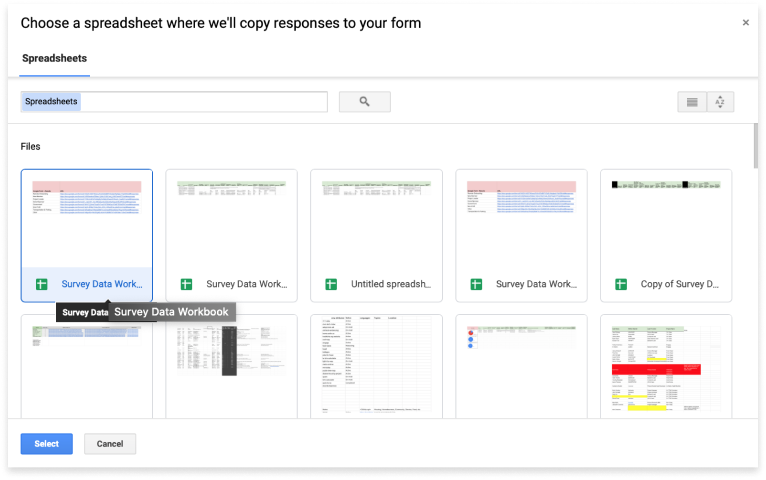The width and height of the screenshot is (766, 480).
Task: Cancel the spreadsheet selection
Action: [110, 444]
